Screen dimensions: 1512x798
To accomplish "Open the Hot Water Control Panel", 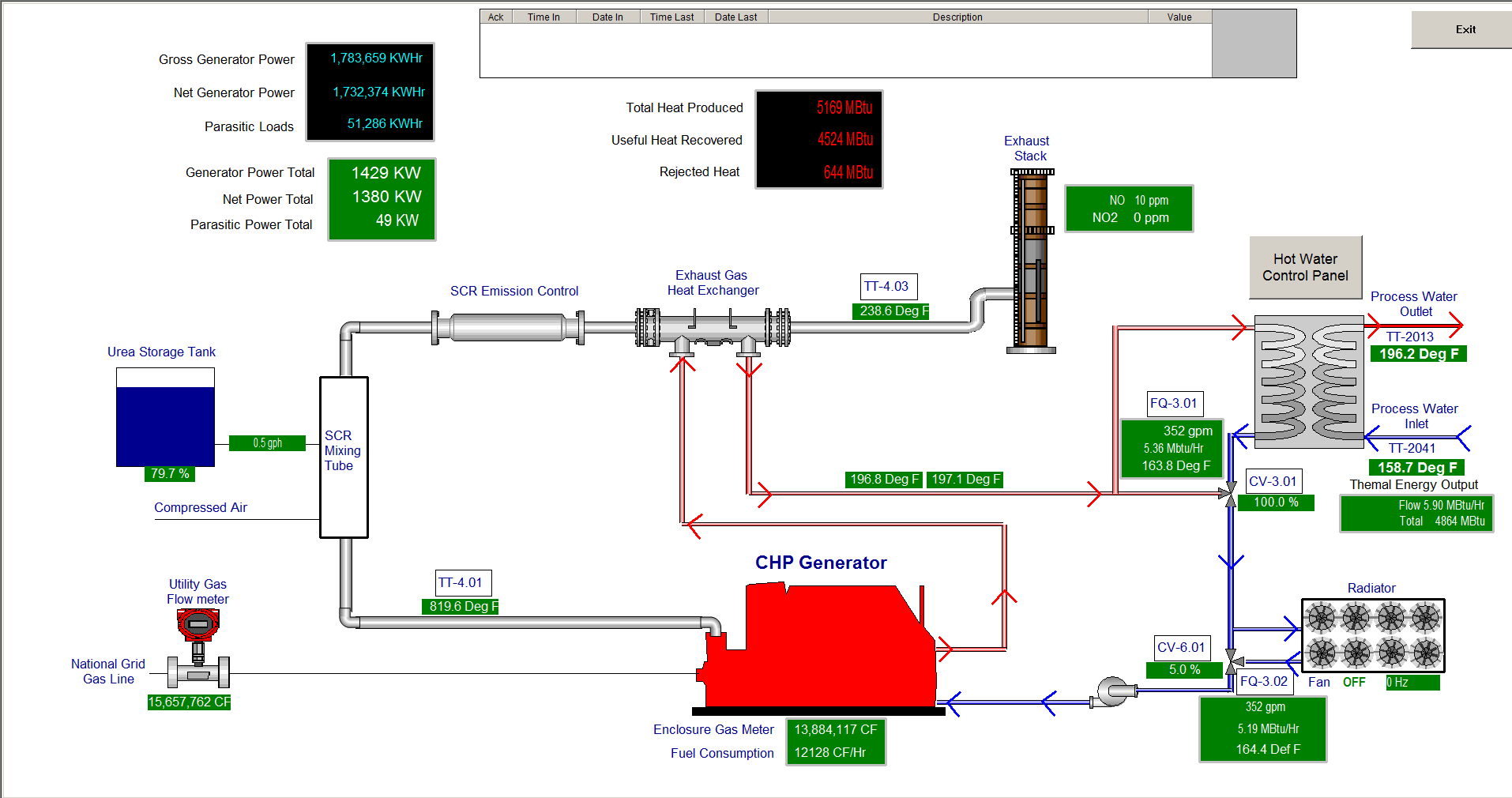I will pyautogui.click(x=1305, y=268).
